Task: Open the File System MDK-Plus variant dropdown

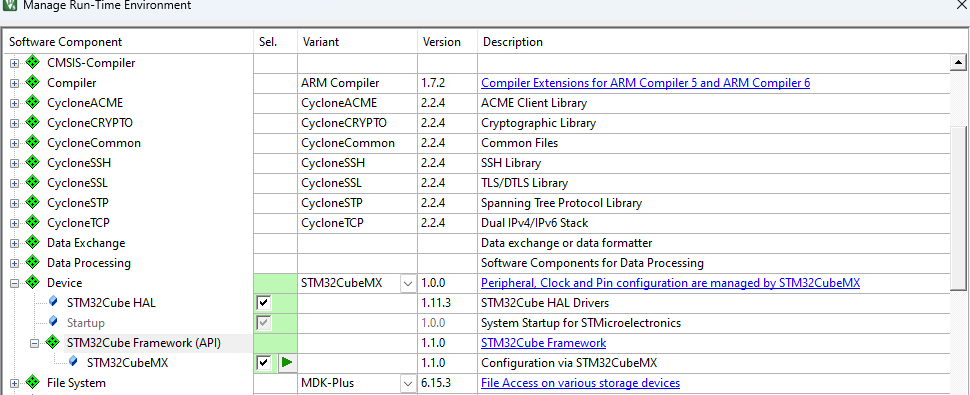Action: (408, 383)
